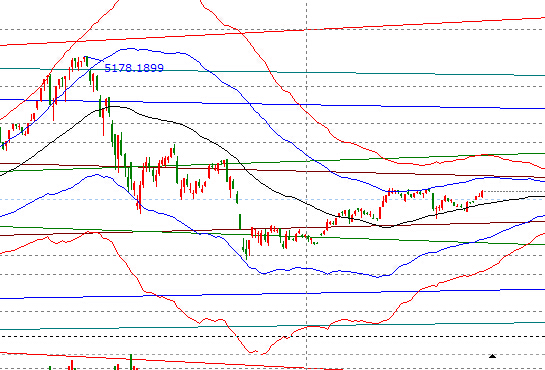
Task: Select the lower blue horizontal trend line
Action: tap(272, 294)
